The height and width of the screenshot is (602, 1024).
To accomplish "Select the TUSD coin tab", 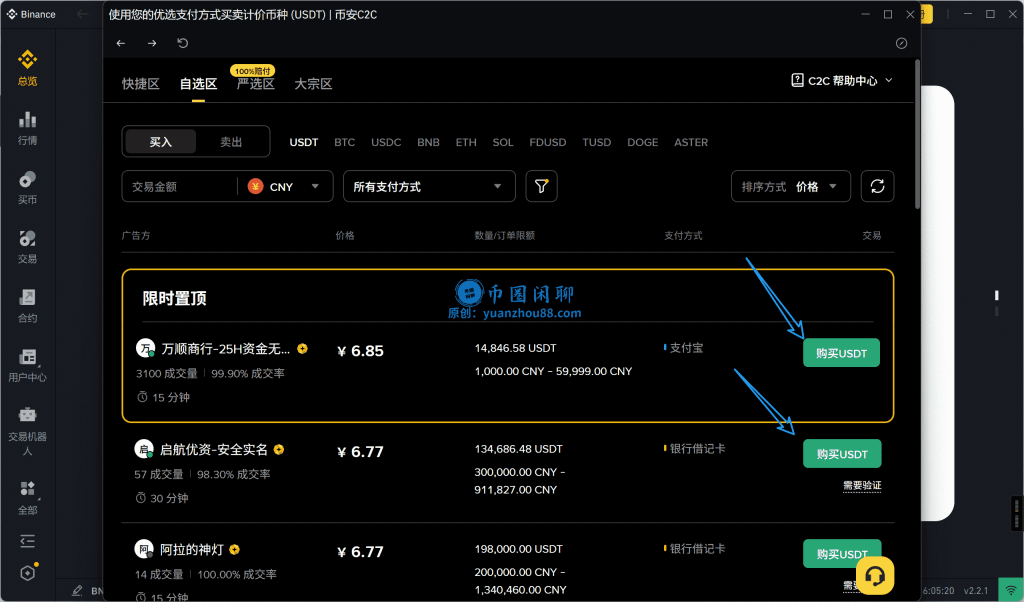I will pyautogui.click(x=597, y=142).
